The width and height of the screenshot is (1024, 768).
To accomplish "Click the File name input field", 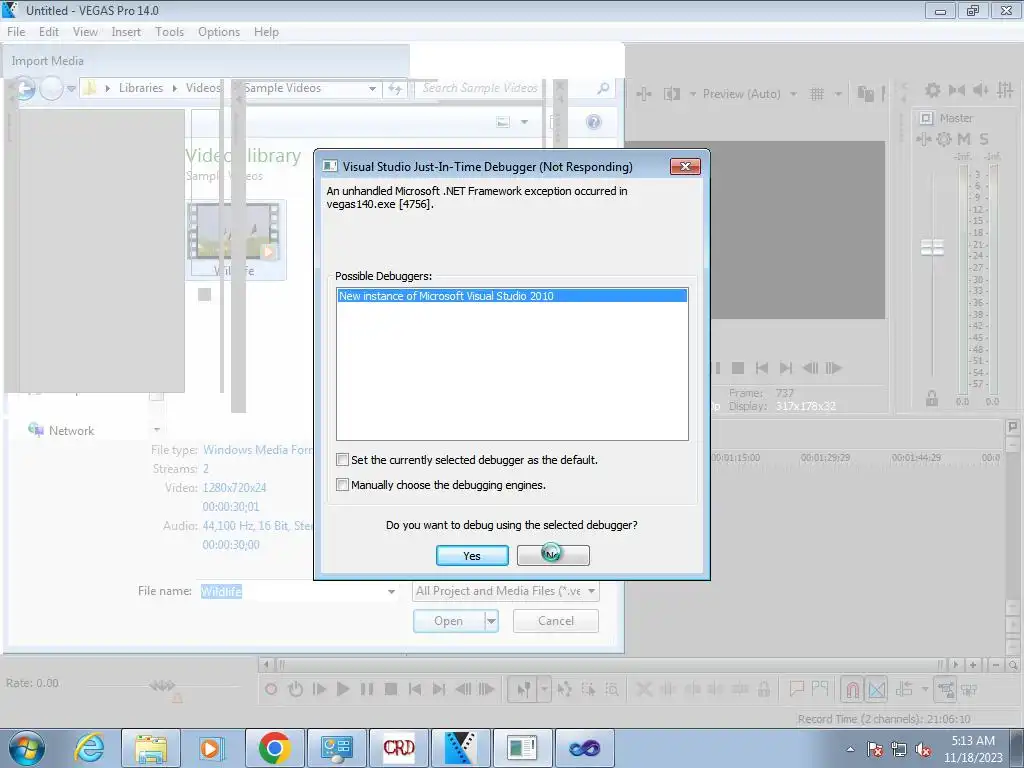I will point(292,591).
